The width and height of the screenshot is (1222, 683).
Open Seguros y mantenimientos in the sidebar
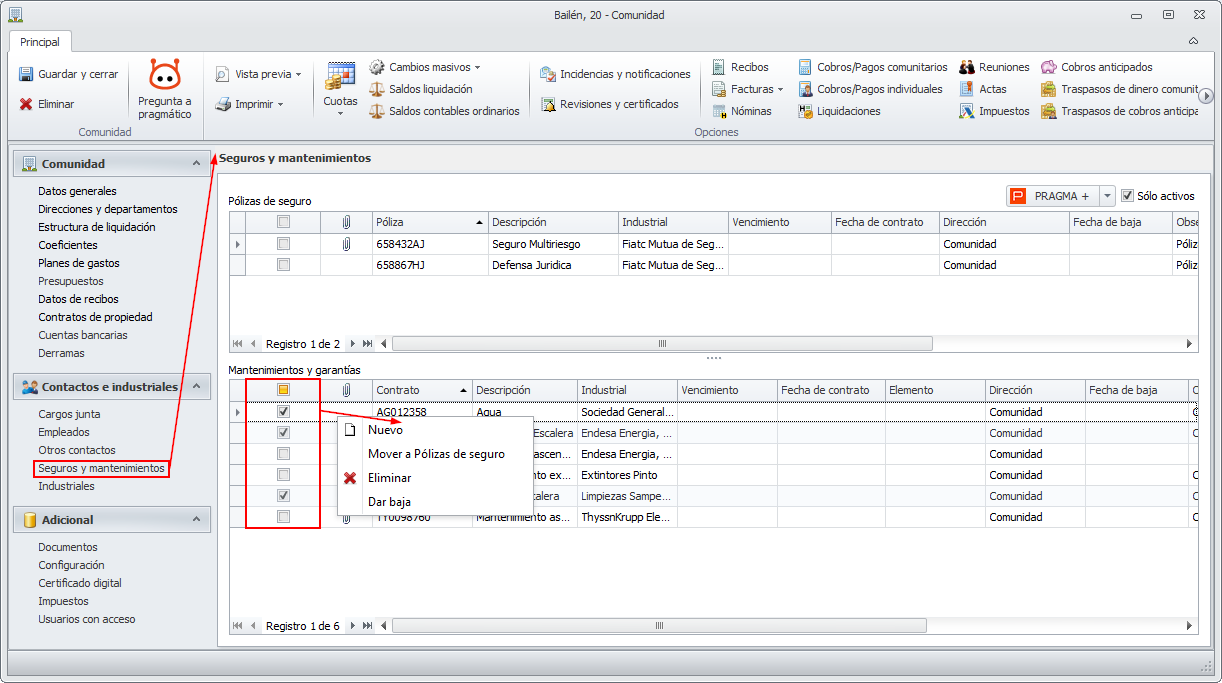point(101,468)
